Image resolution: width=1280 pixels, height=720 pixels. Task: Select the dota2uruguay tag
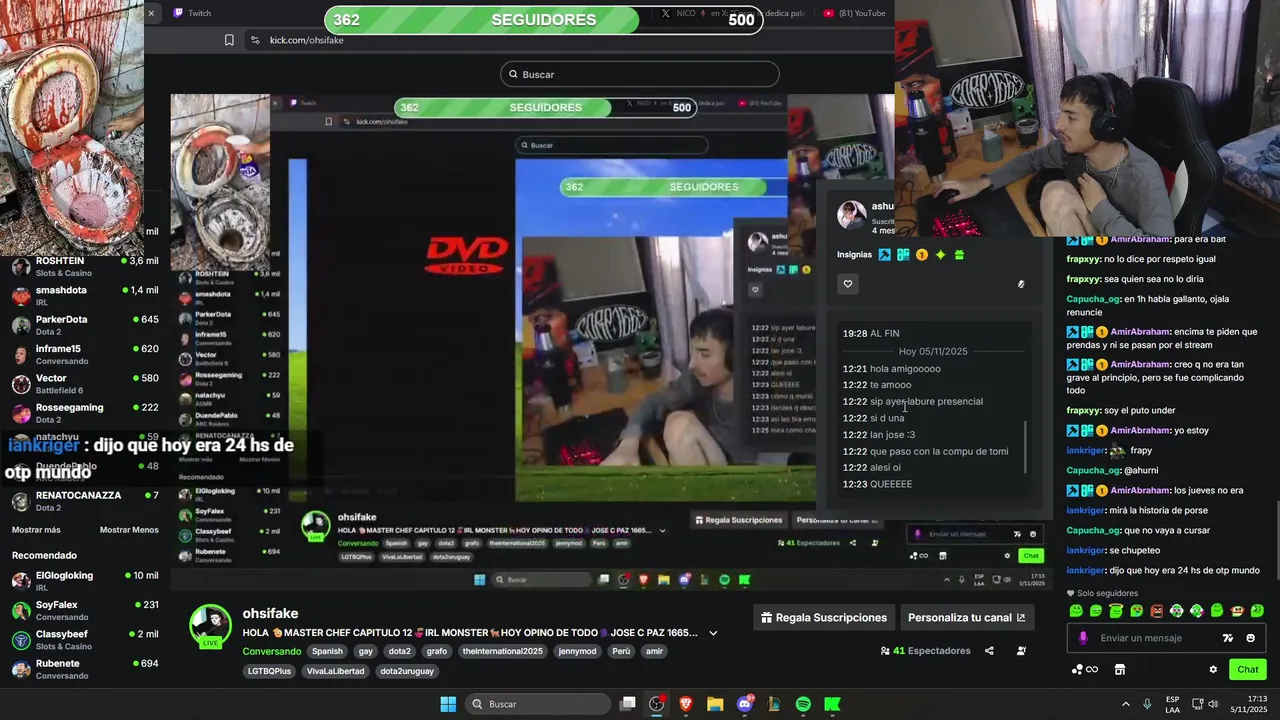point(407,671)
